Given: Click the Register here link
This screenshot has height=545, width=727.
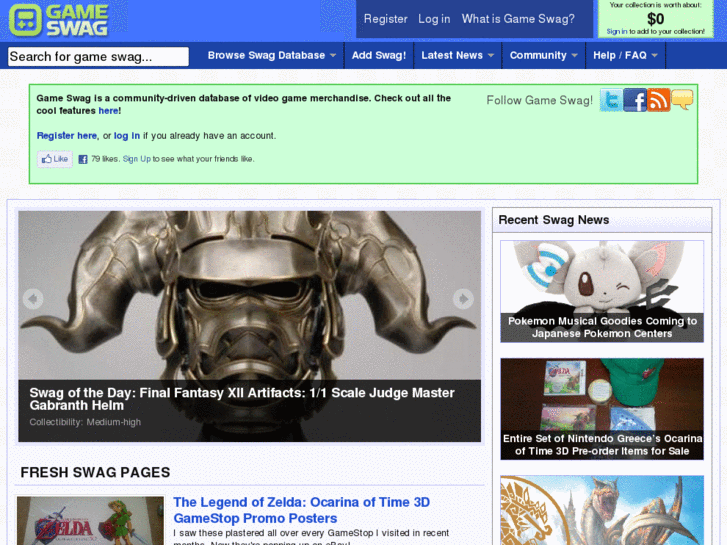Looking at the screenshot, I should (67, 136).
